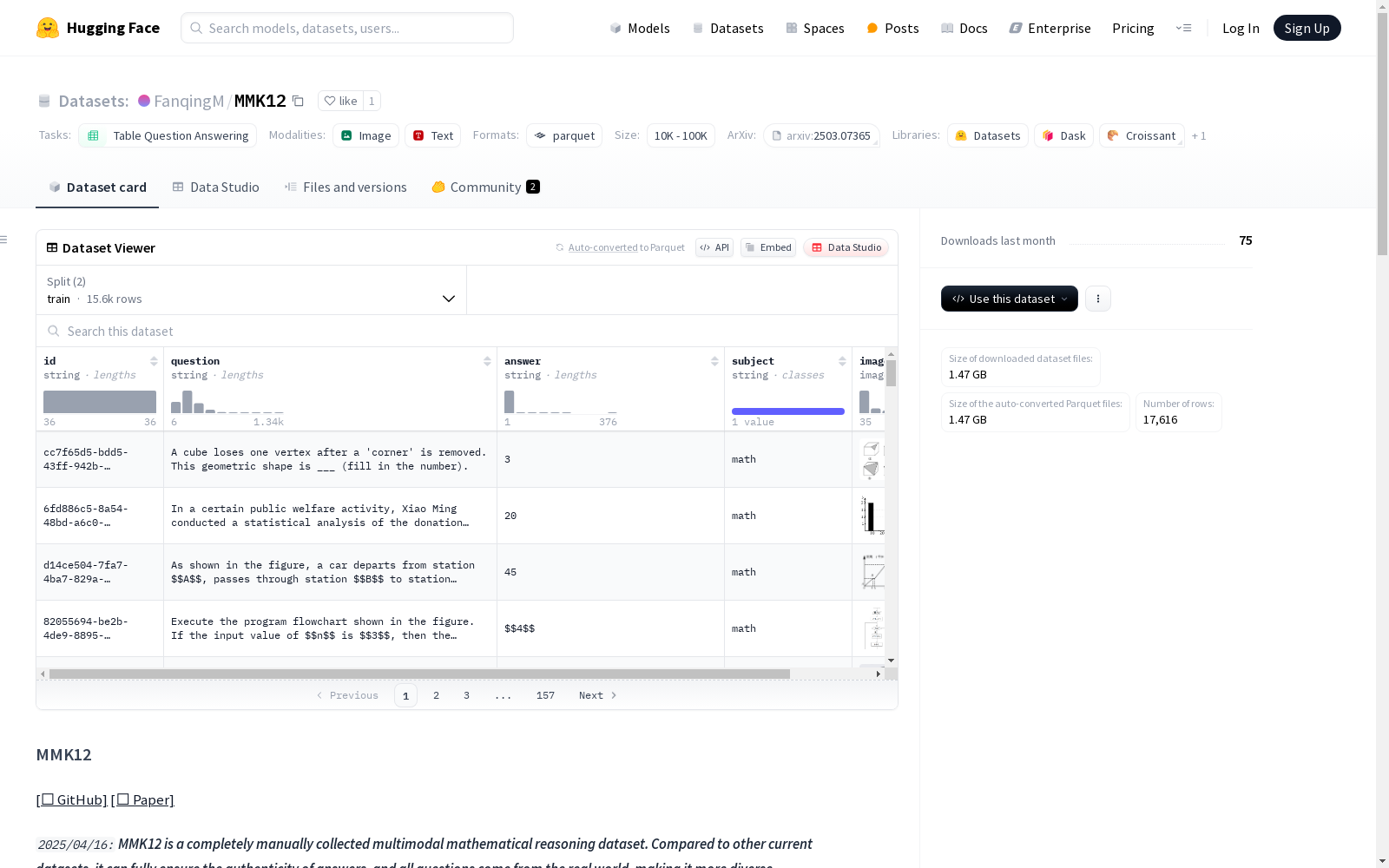Focus the top search models field
Image resolution: width=1389 pixels, height=868 pixels.
(x=347, y=28)
